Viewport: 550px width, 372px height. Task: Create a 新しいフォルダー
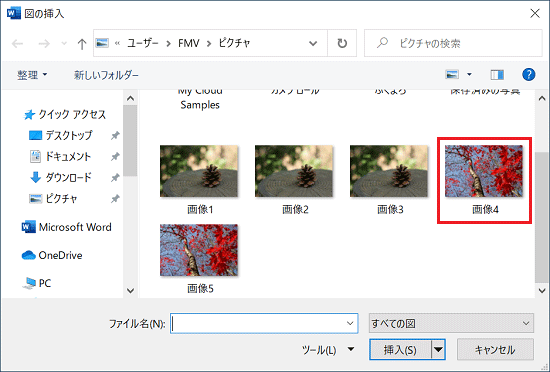pos(106,75)
